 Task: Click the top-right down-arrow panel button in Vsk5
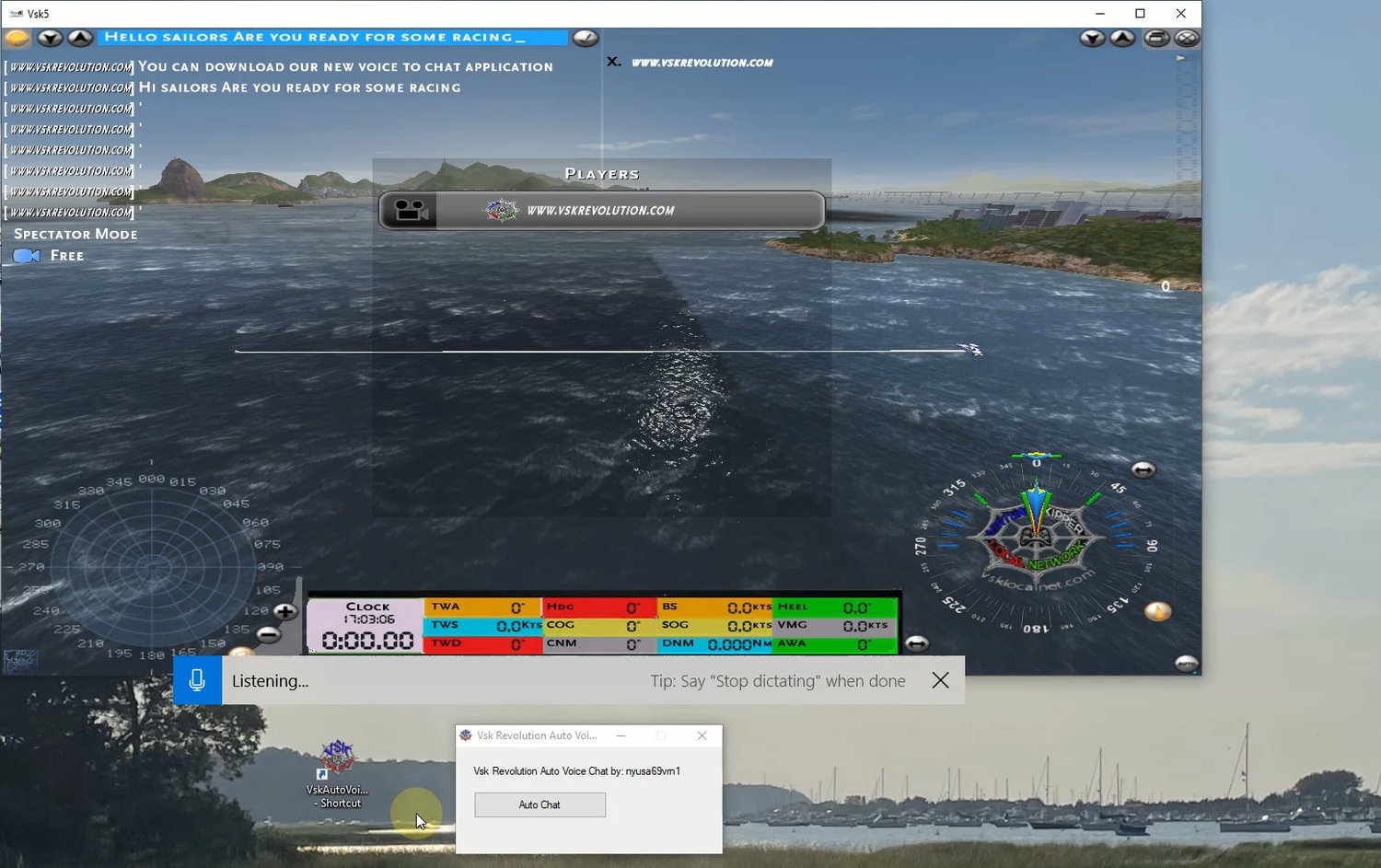pos(1092,38)
